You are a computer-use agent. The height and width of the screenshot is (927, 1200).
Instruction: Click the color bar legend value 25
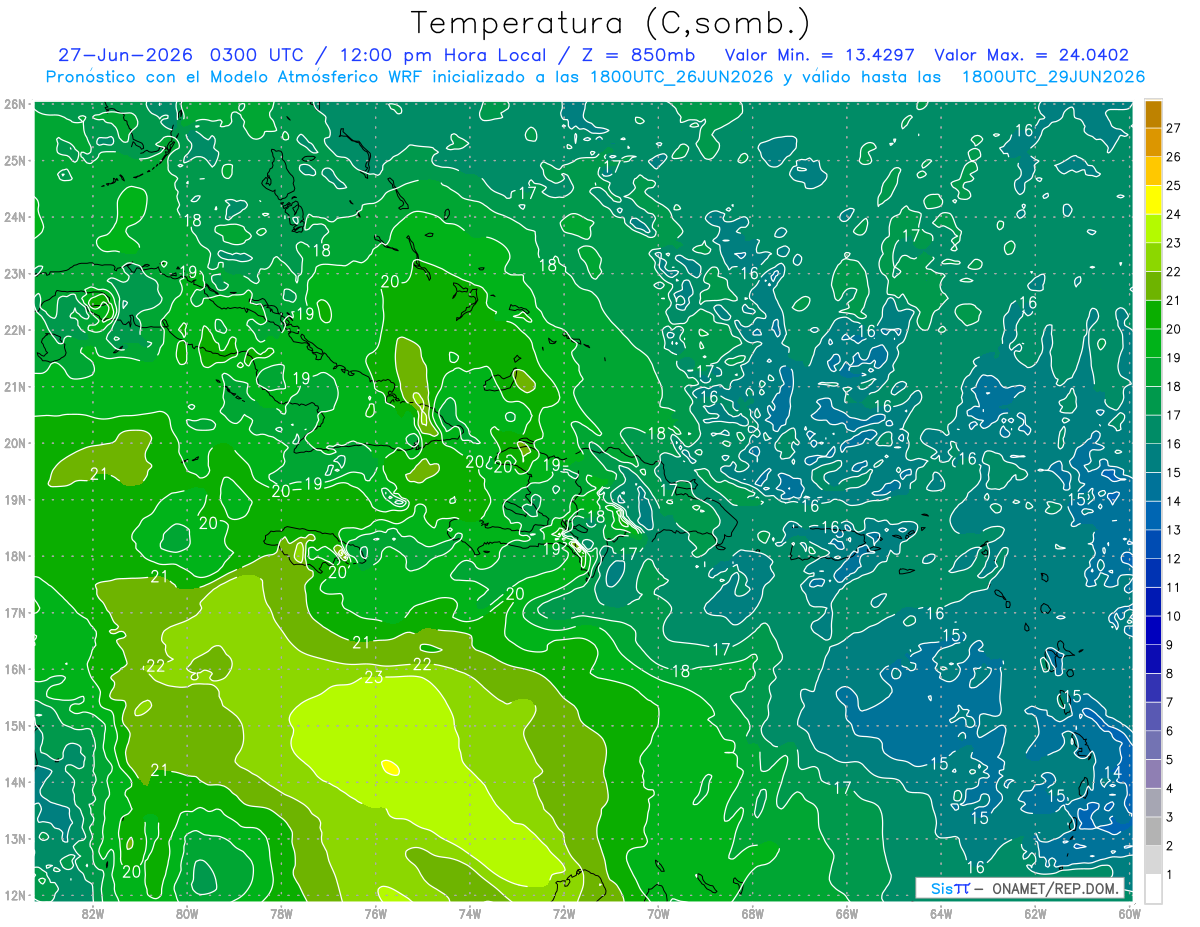click(1174, 185)
